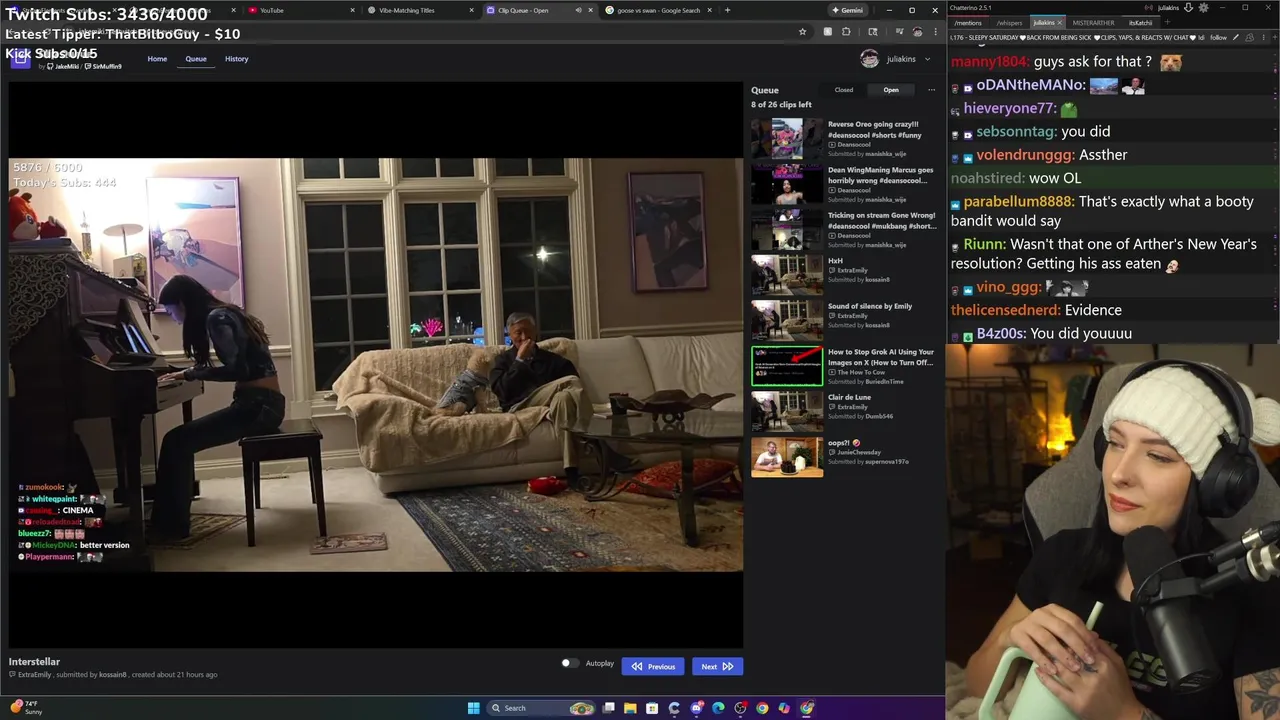
Task: Open the History nav tab
Action: pyautogui.click(x=237, y=59)
